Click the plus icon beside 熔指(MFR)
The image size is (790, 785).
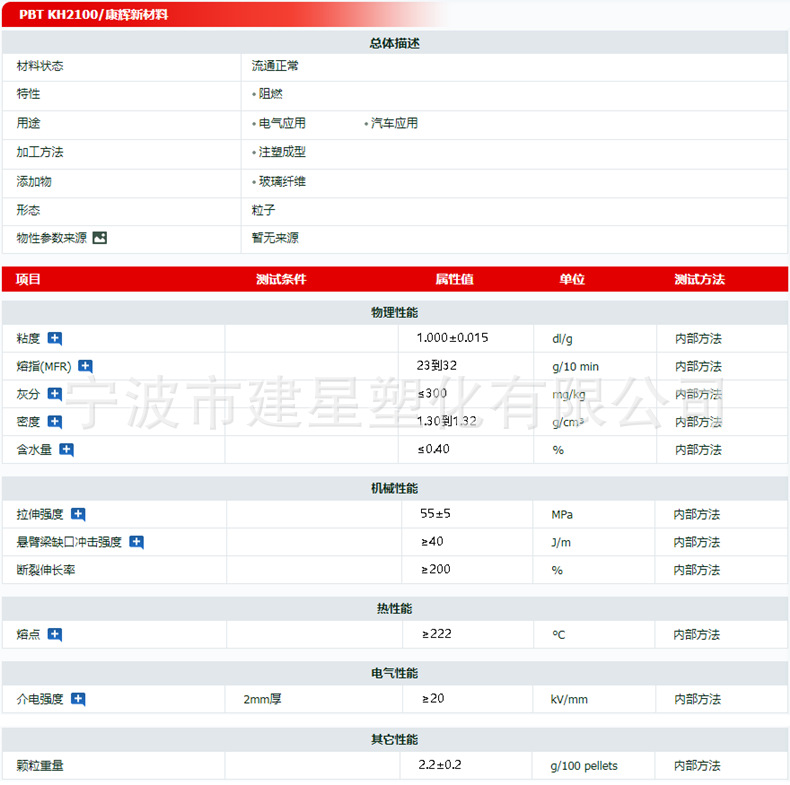click(85, 366)
